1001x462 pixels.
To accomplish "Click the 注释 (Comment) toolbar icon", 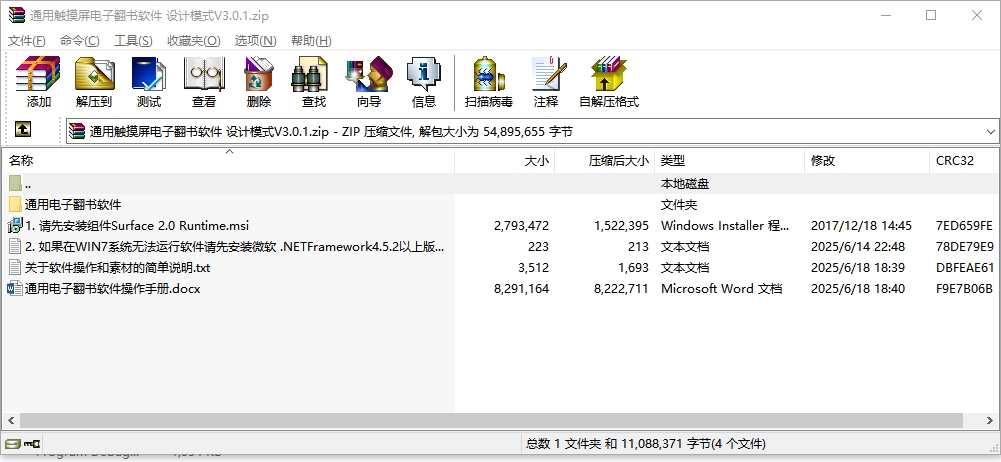I will pos(548,75).
